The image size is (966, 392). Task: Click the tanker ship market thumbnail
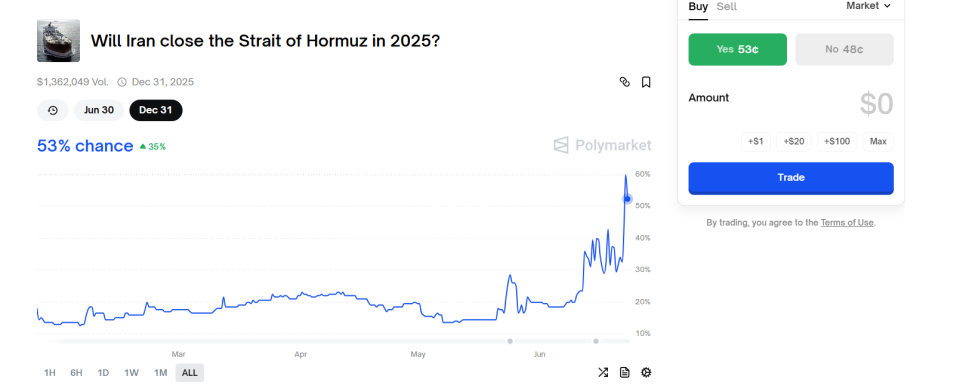[59, 41]
